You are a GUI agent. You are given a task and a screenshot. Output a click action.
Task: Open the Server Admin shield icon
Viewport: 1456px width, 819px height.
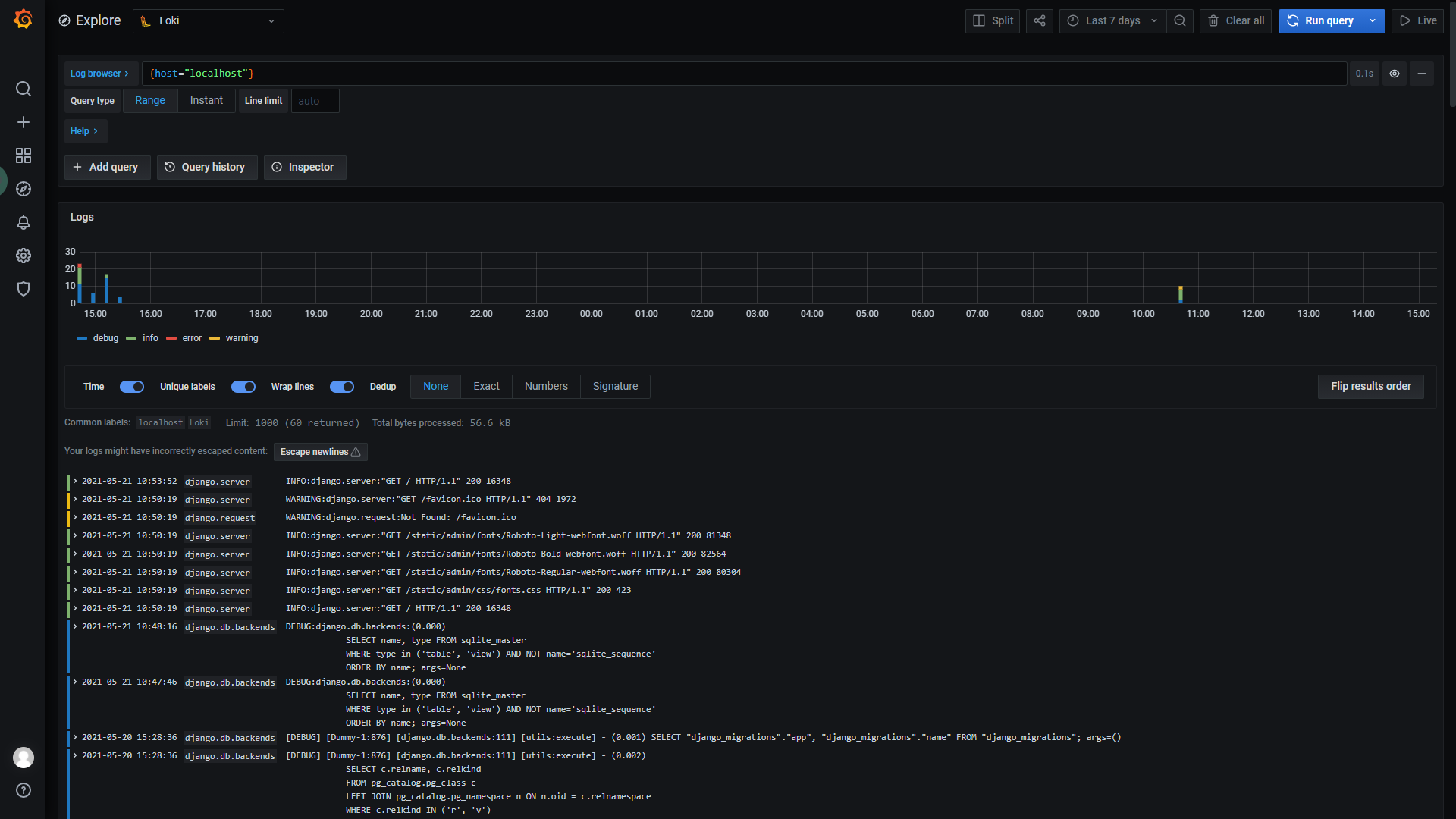[x=24, y=289]
